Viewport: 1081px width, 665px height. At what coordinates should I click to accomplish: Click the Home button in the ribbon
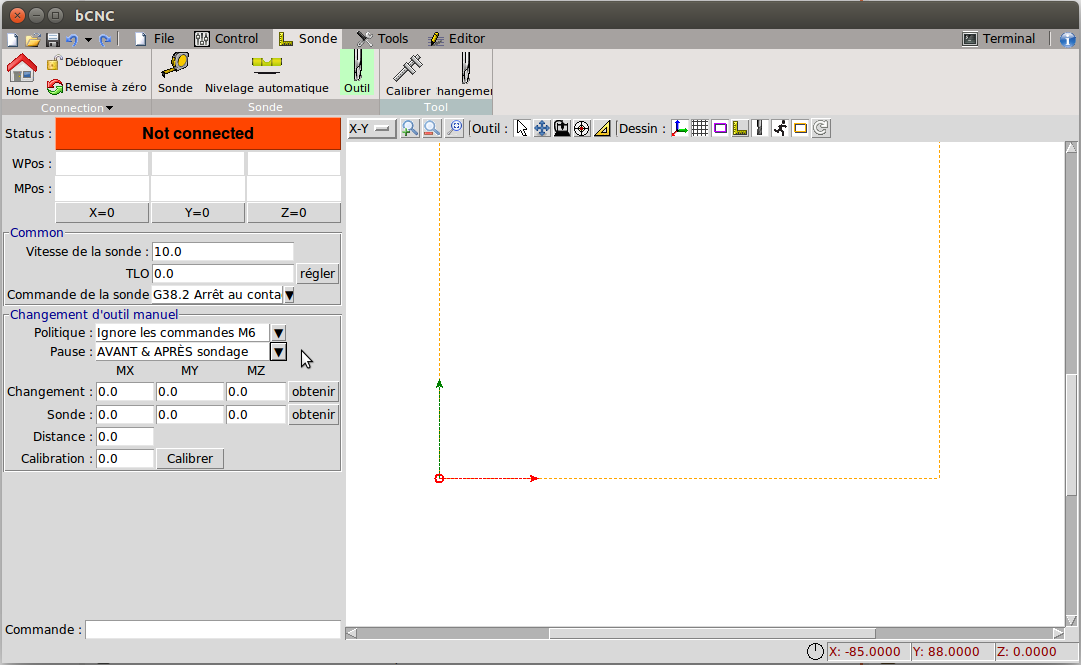click(22, 74)
